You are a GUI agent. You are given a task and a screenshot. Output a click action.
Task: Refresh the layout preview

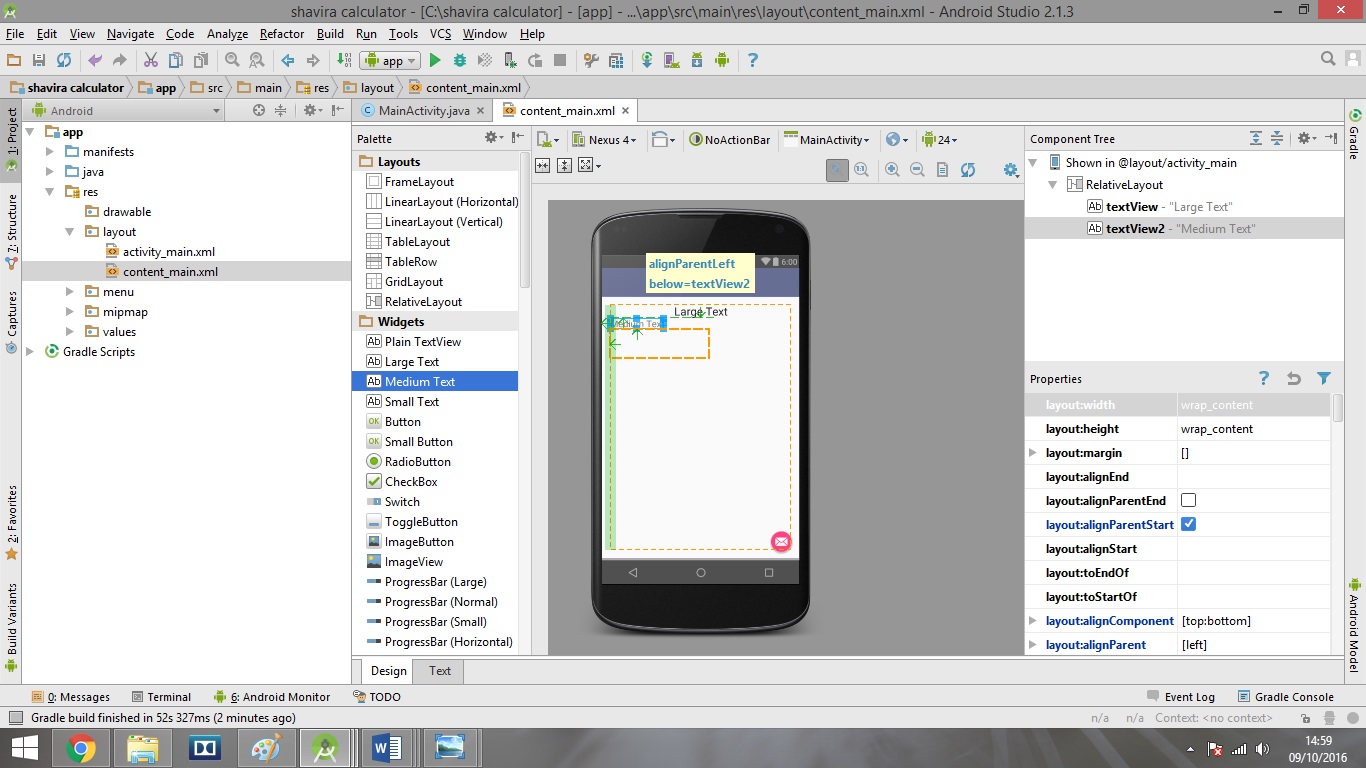[x=967, y=170]
